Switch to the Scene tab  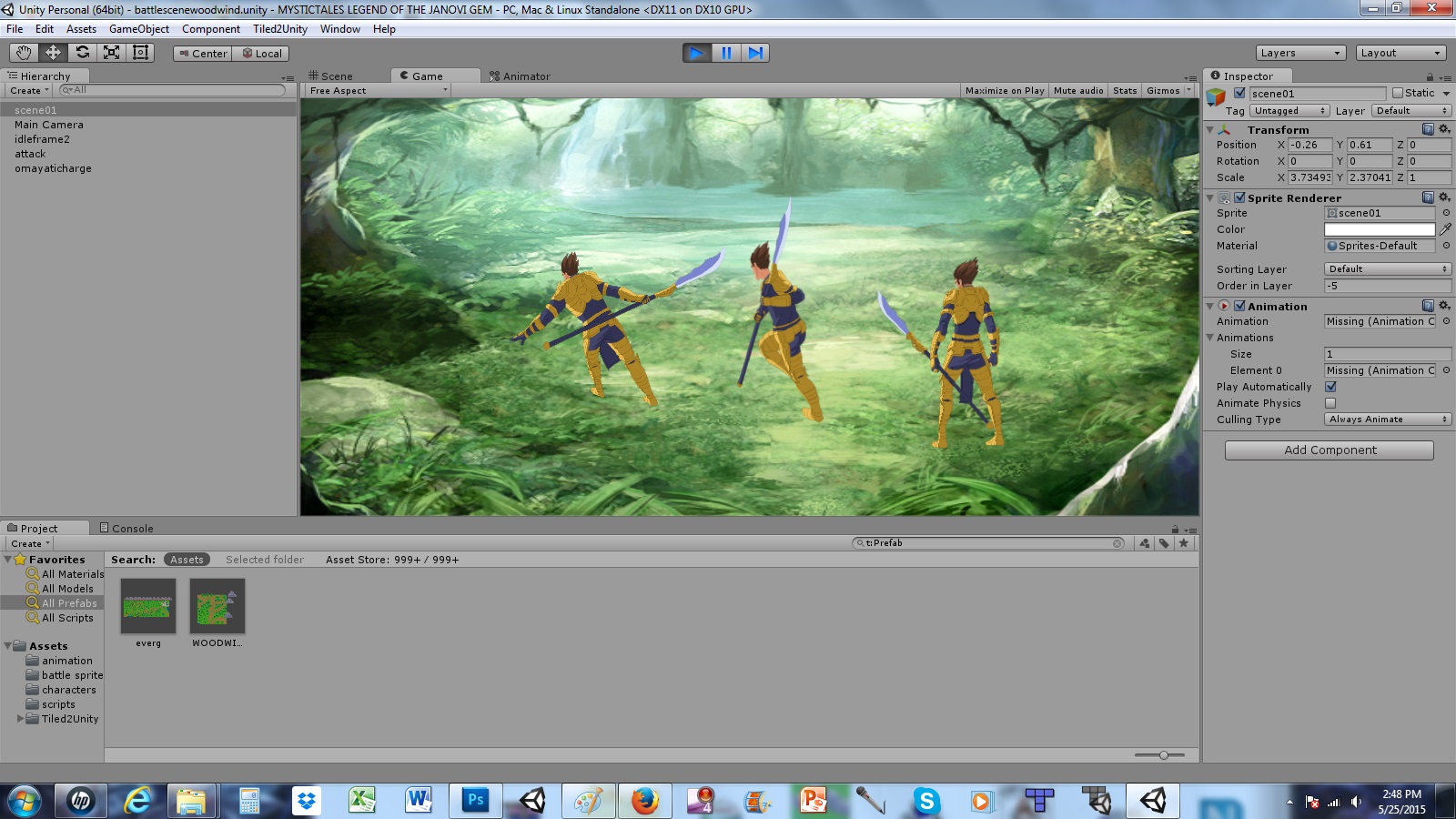coord(331,76)
